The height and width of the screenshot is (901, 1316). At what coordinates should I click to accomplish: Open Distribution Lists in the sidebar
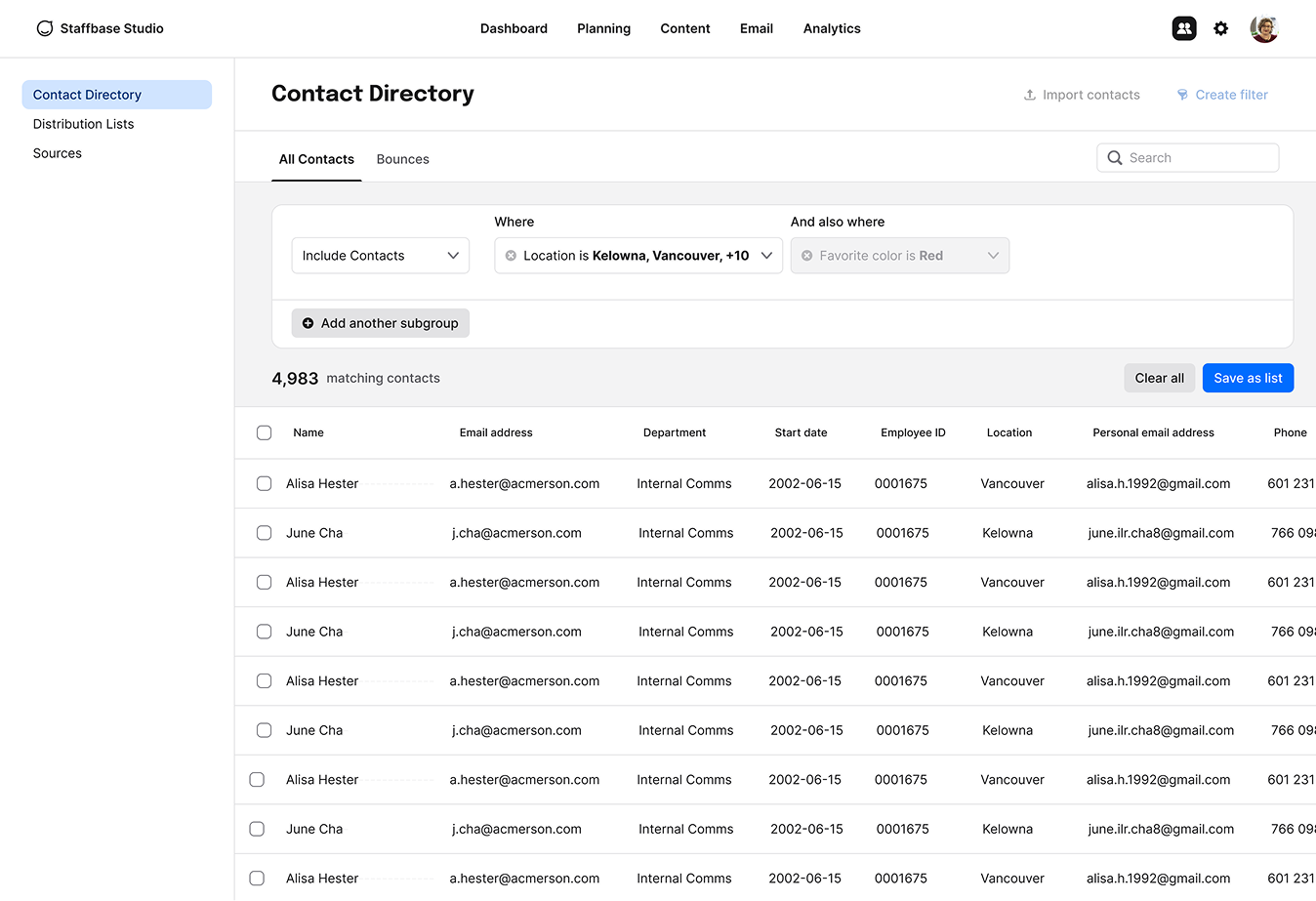(x=84, y=124)
